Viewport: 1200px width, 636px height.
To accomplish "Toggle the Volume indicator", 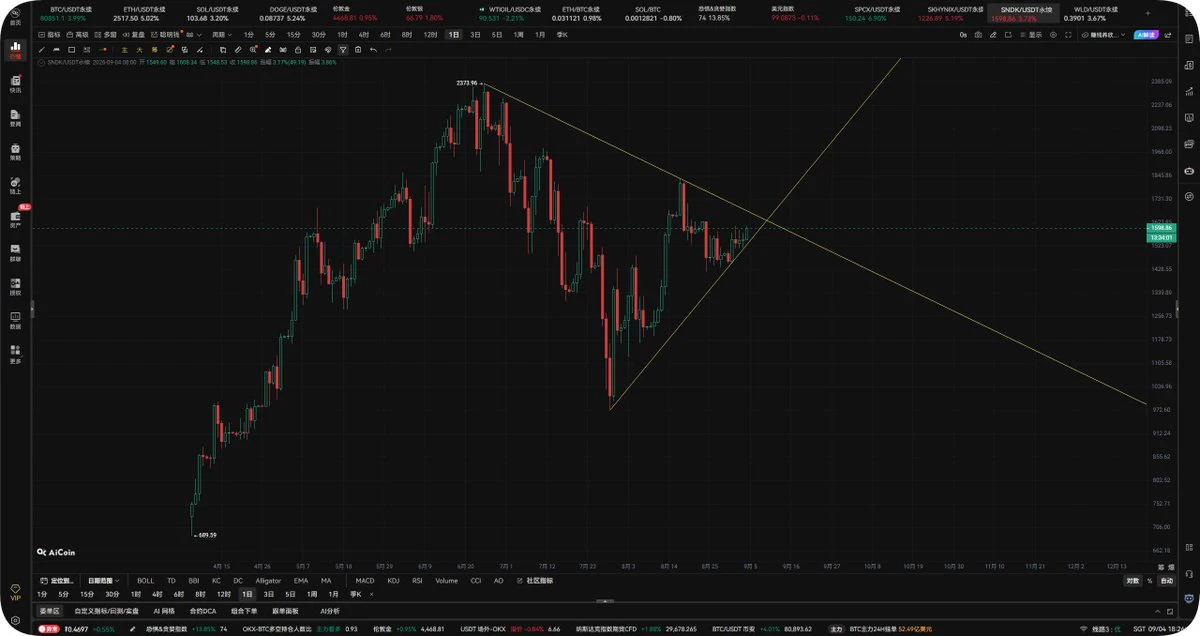I will [446, 581].
